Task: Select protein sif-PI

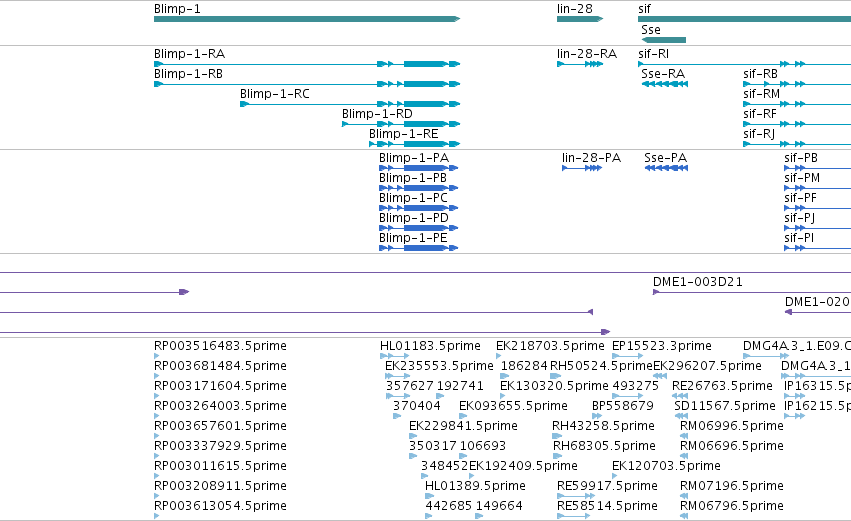Action: [x=817, y=248]
